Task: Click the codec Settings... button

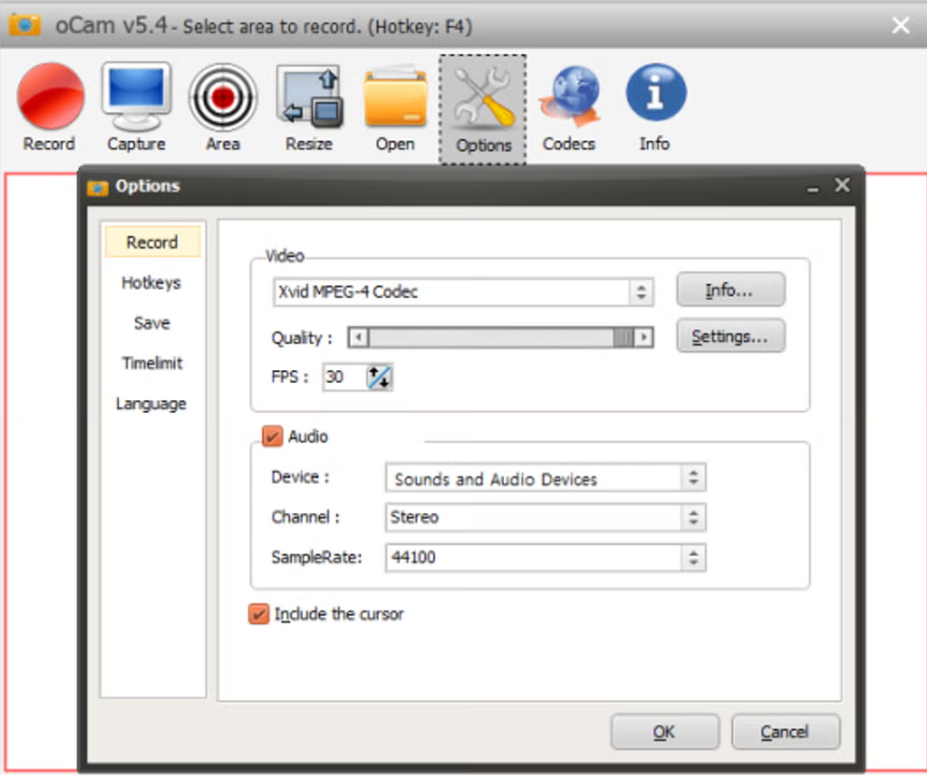Action: pos(731,336)
